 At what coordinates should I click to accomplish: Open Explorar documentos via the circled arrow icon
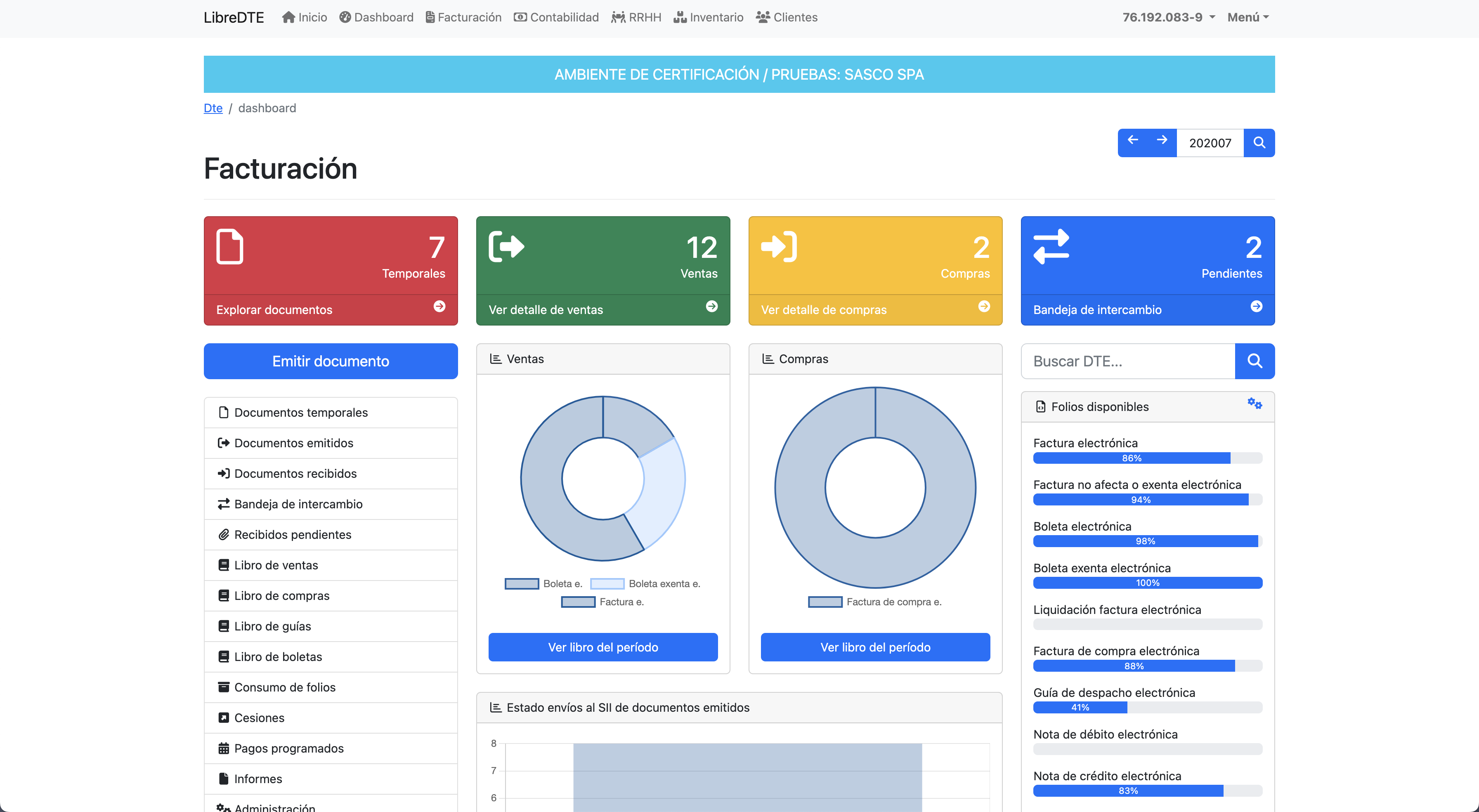(440, 307)
